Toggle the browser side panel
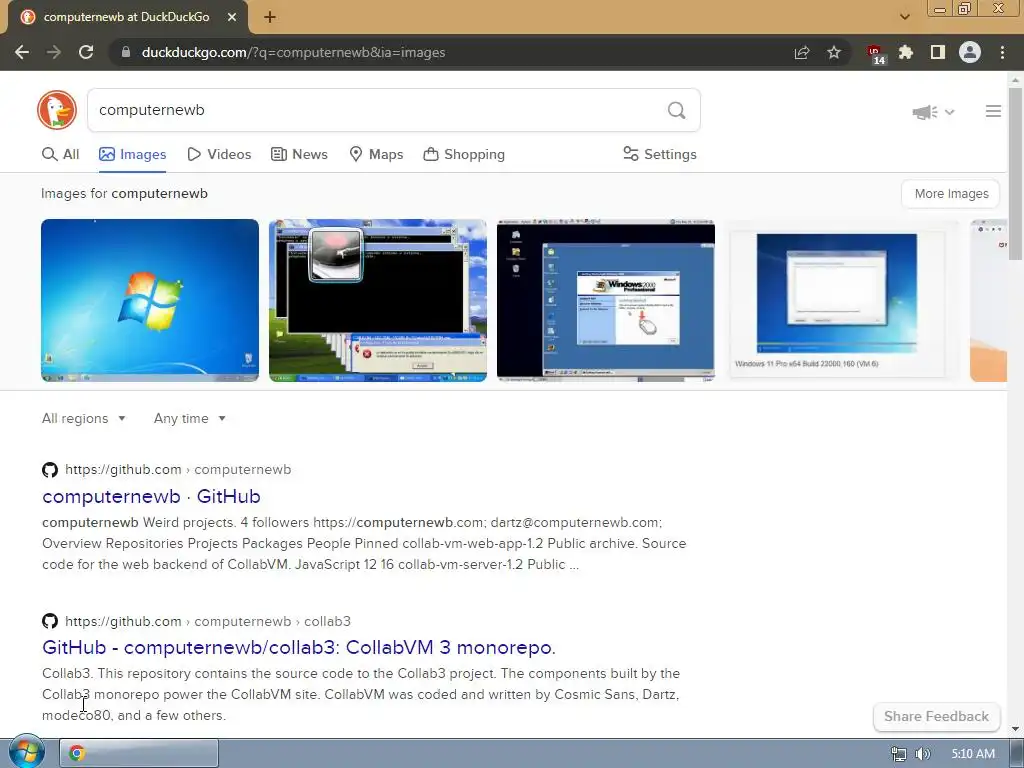Screen dimensions: 1024x768 click(938, 52)
